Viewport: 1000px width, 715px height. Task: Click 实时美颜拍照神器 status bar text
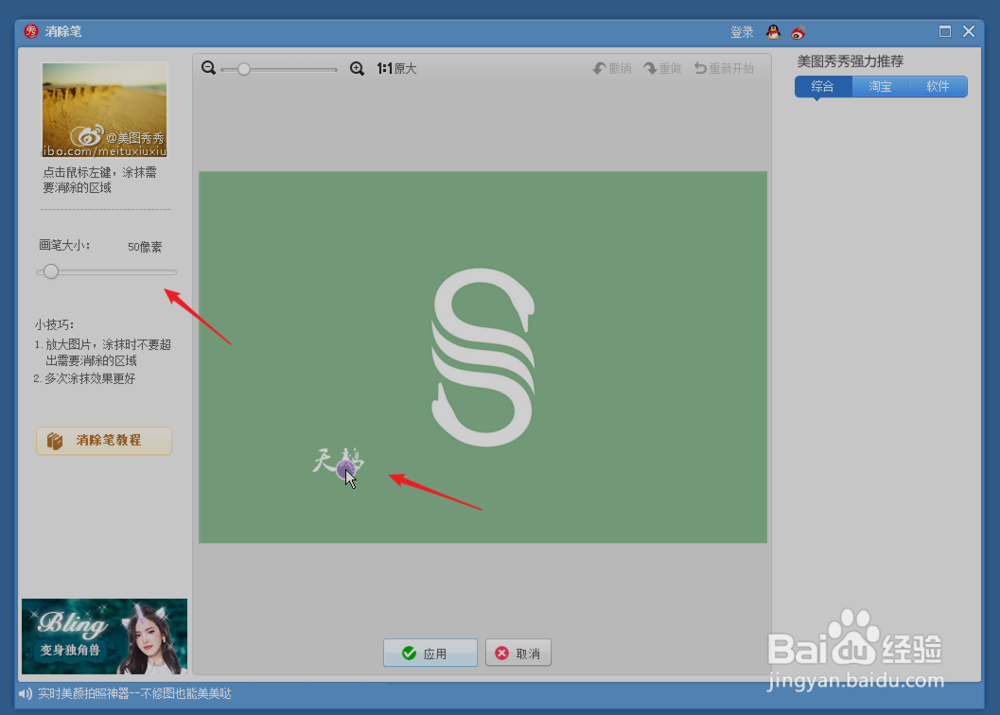tap(135, 693)
